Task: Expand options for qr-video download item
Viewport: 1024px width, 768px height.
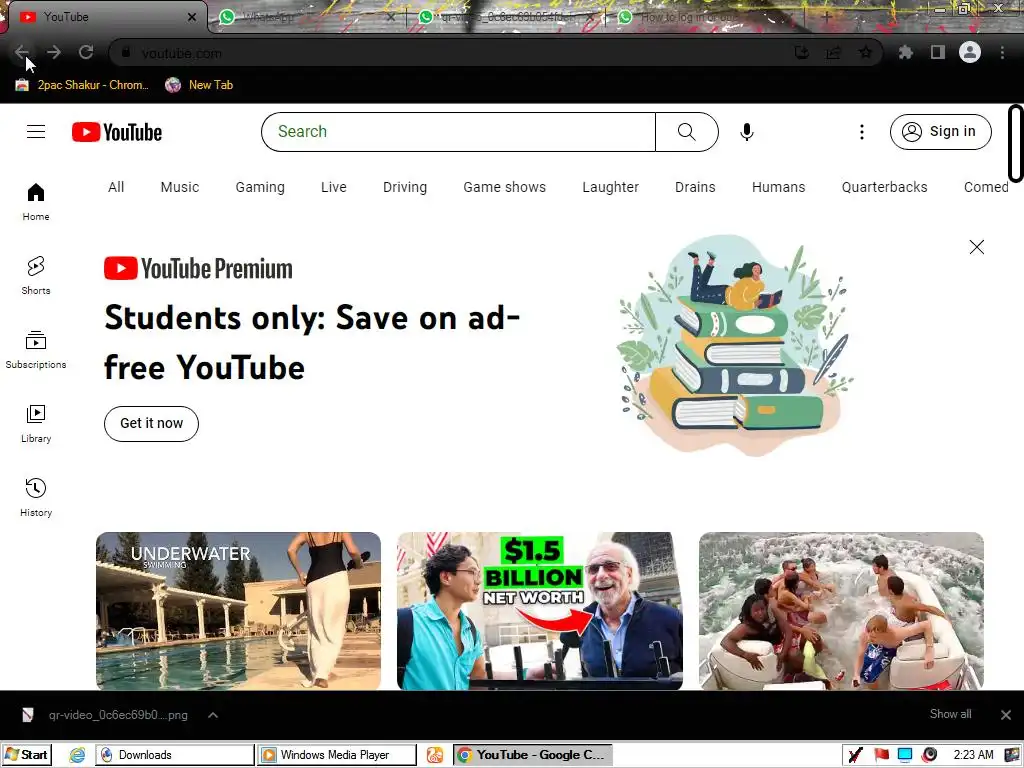Action: (x=213, y=715)
